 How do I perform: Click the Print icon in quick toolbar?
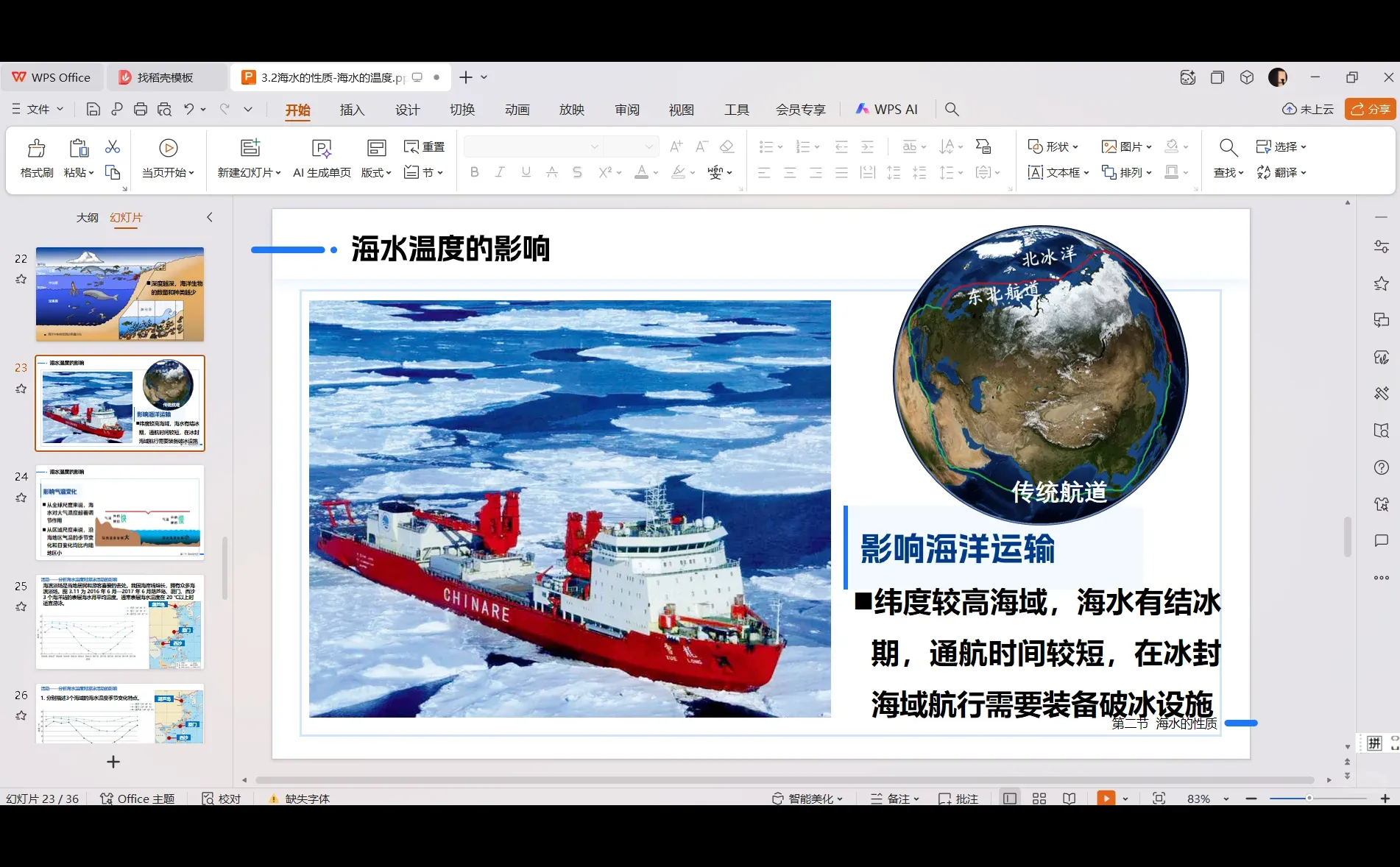(141, 110)
